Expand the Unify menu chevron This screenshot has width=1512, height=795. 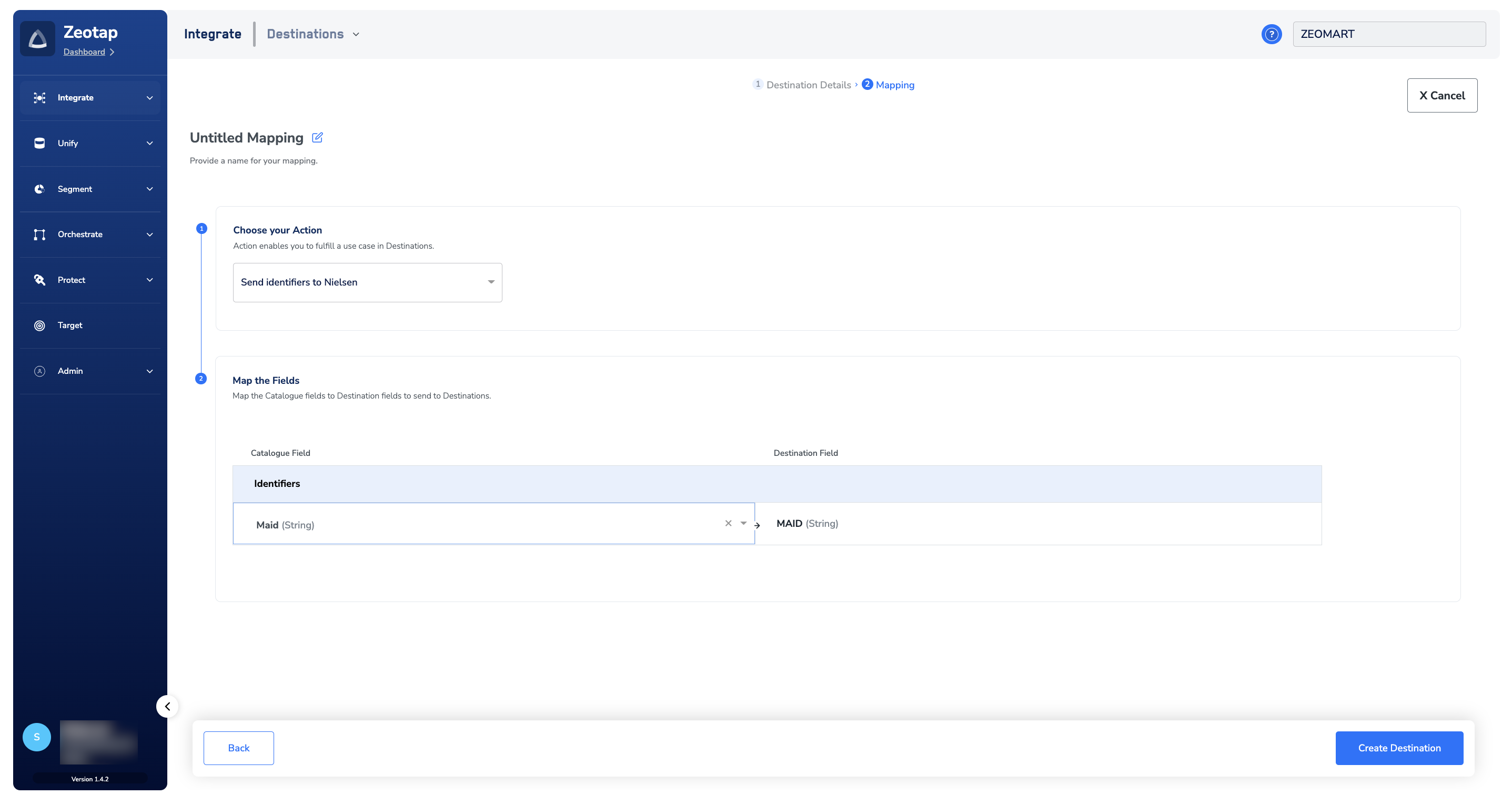(x=149, y=143)
